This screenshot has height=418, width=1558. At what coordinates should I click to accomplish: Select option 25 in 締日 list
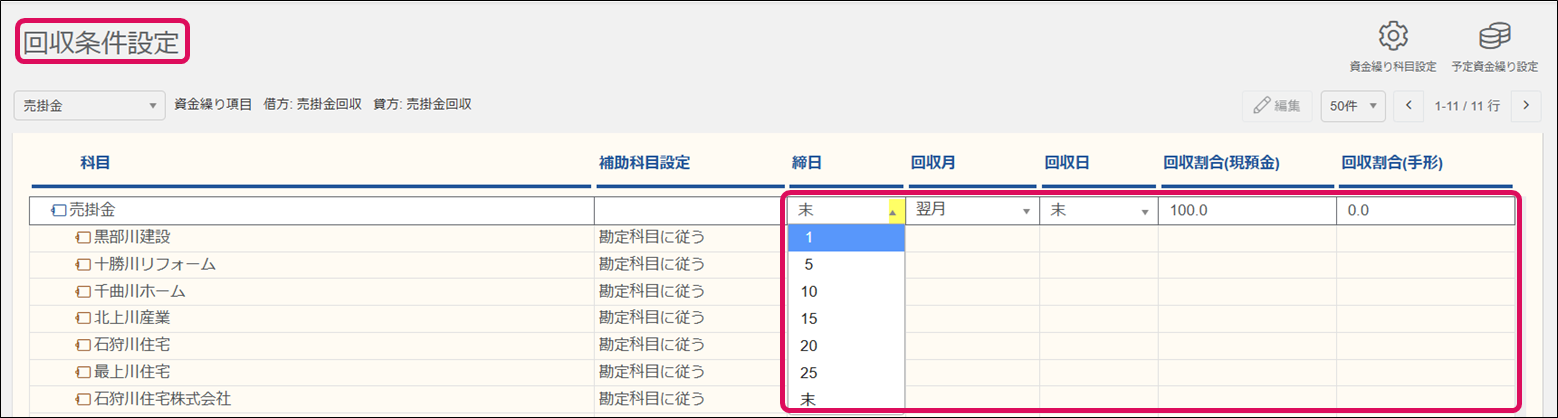pyautogui.click(x=846, y=373)
